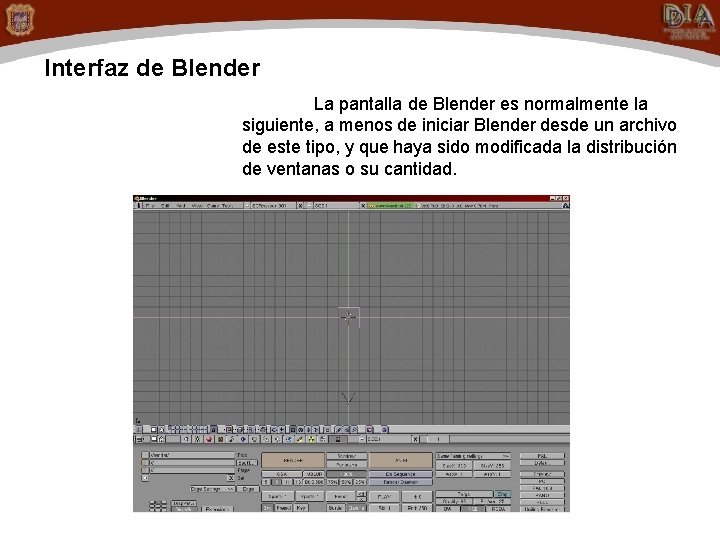The image size is (720, 540).
Task: Open the Texture buttons icon
Action: [x=220, y=439]
